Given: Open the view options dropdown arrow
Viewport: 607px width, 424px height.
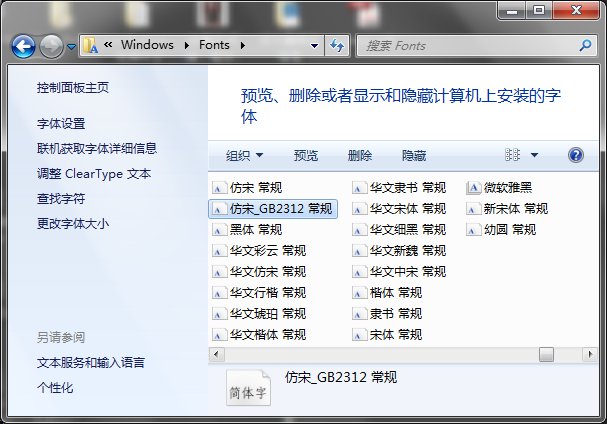Looking at the screenshot, I should 535,155.
